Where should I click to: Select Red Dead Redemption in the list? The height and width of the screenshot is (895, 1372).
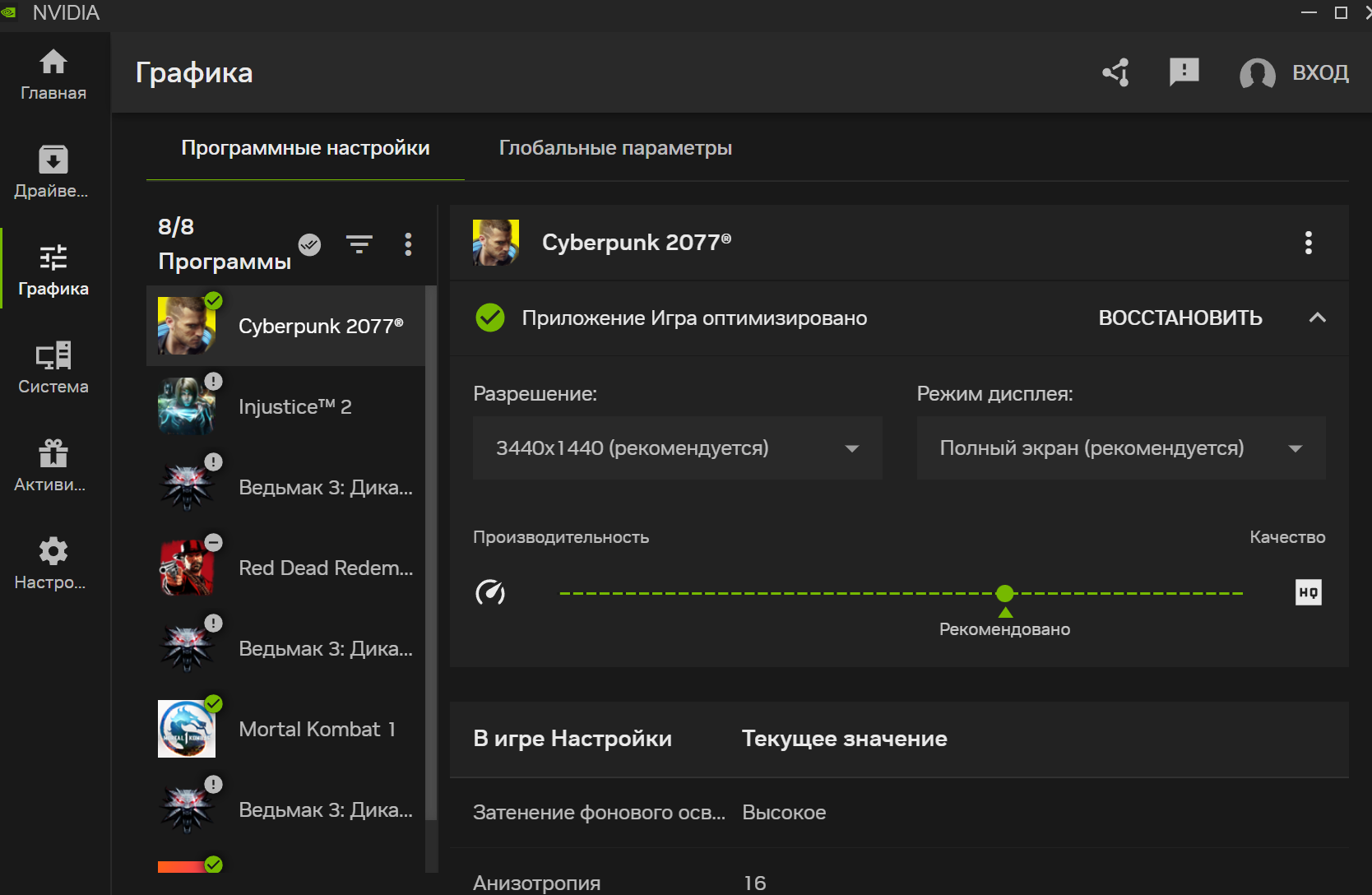[285, 568]
